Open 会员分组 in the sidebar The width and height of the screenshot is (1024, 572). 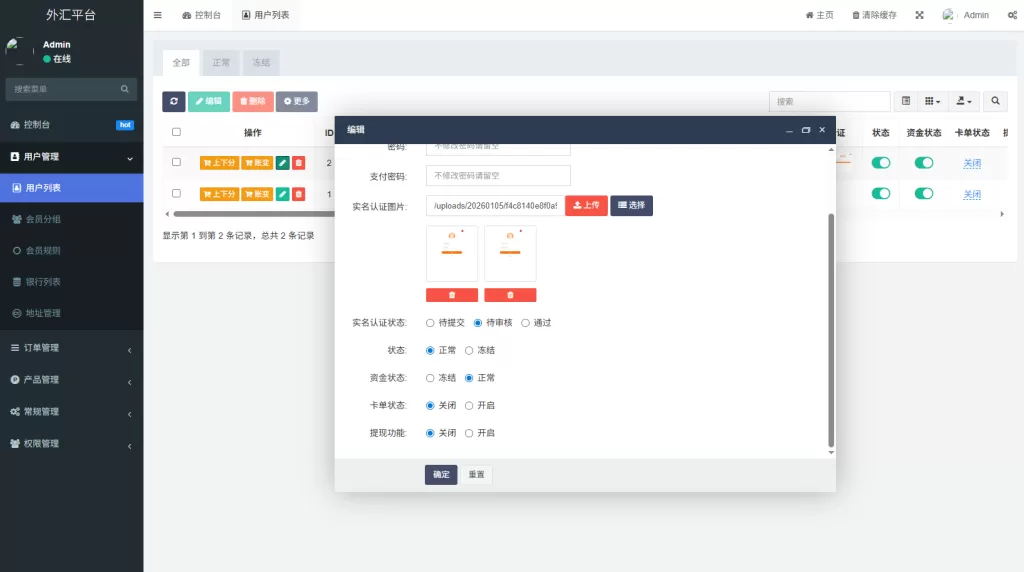[43, 219]
